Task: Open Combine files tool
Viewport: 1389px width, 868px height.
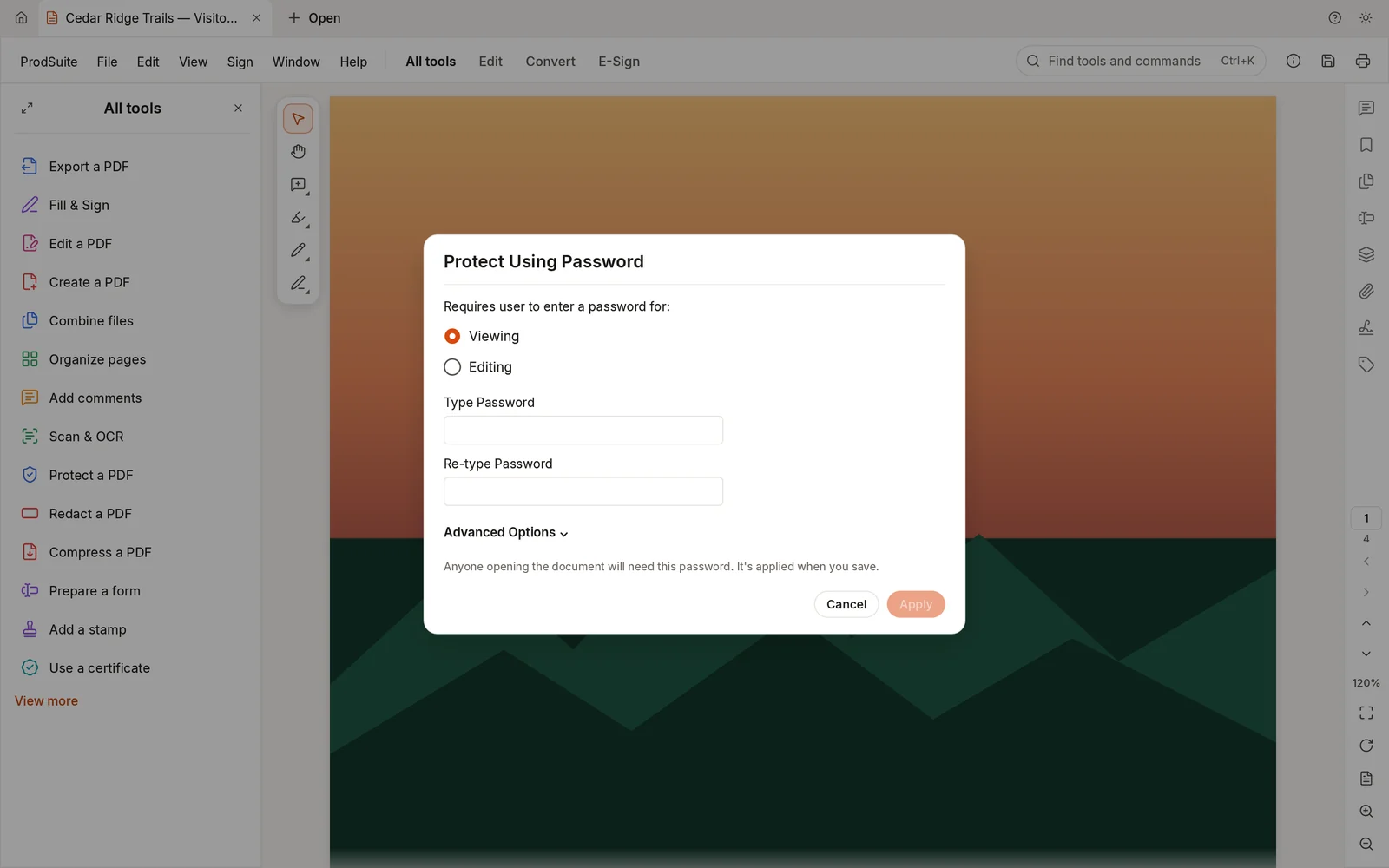Action: click(x=132, y=320)
